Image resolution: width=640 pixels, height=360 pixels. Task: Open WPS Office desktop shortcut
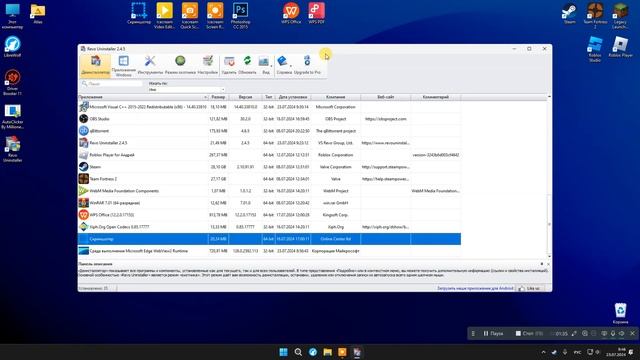click(x=291, y=13)
